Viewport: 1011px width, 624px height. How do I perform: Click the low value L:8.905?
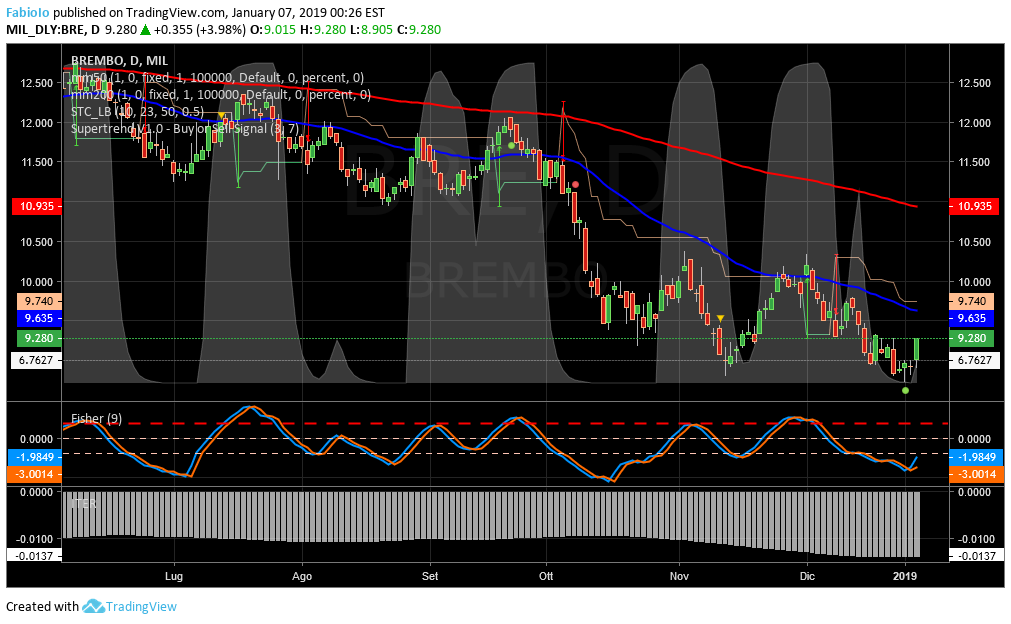[371, 30]
